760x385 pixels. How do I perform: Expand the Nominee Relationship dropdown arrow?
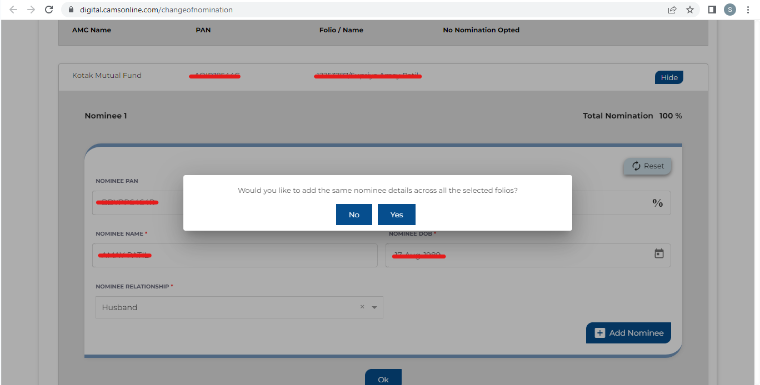click(x=374, y=307)
